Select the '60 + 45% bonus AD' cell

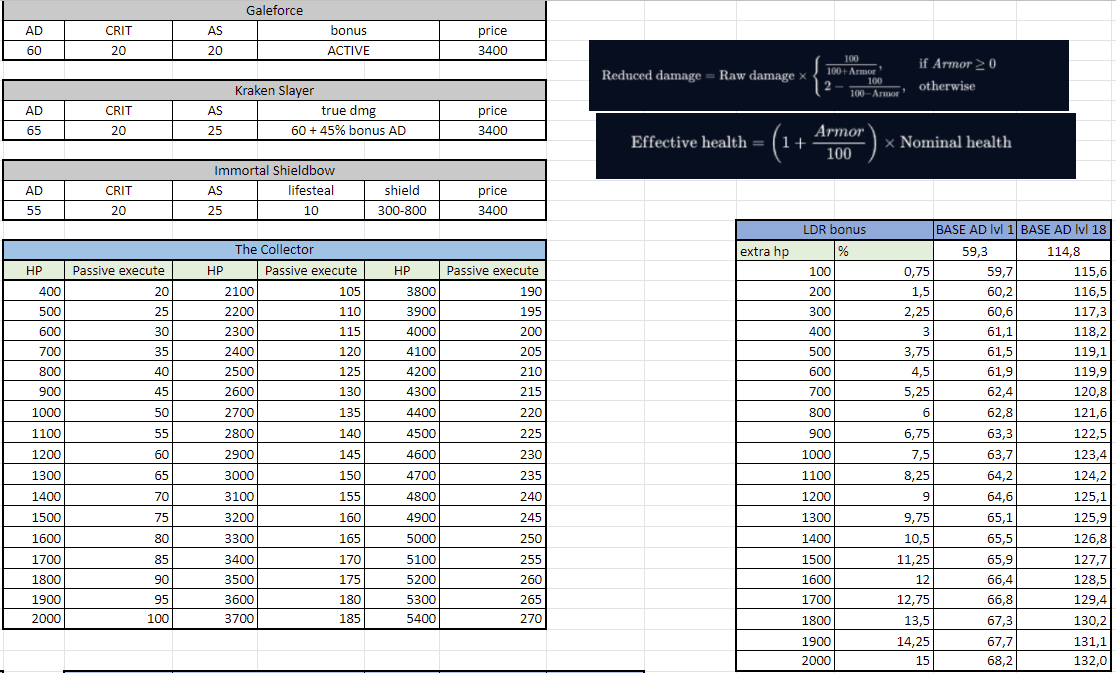pos(348,130)
